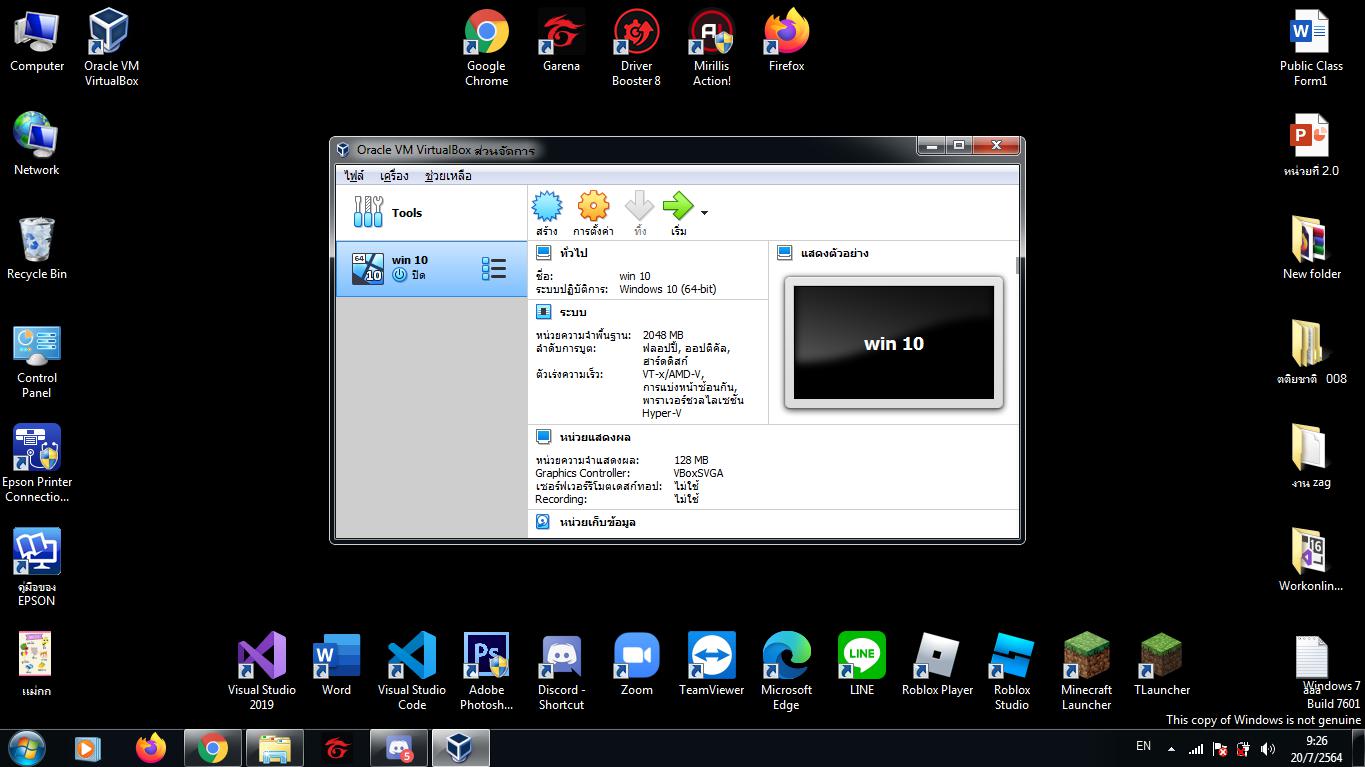Click the VBoxSVGA graphics controller value

pos(698,473)
